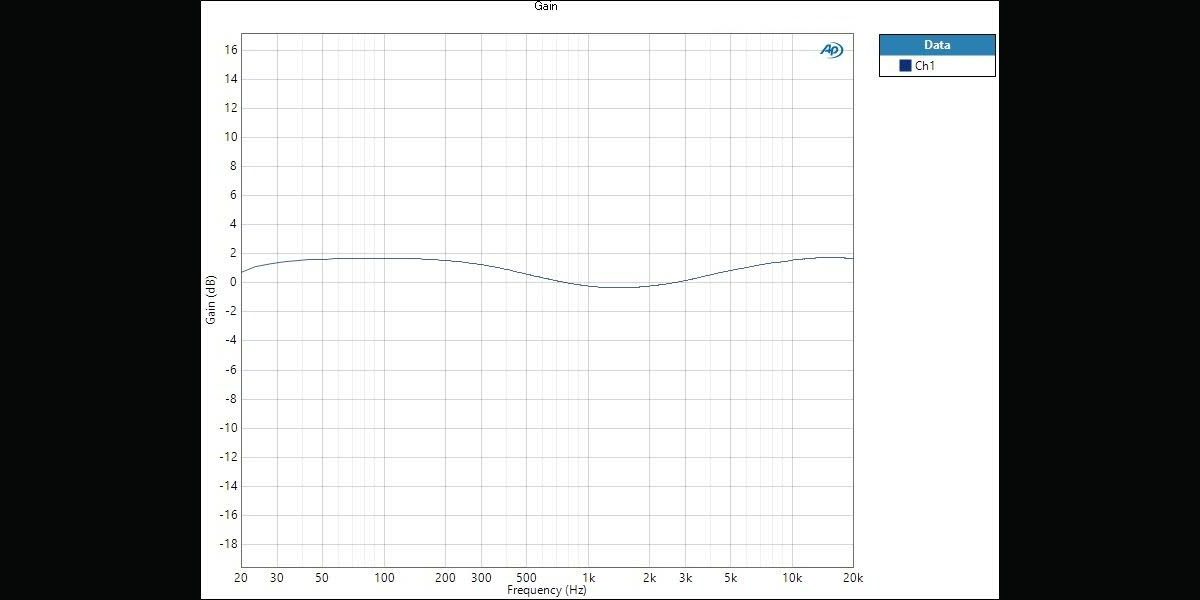
Task: Click the 1k frequency tick label
Action: [x=588, y=578]
